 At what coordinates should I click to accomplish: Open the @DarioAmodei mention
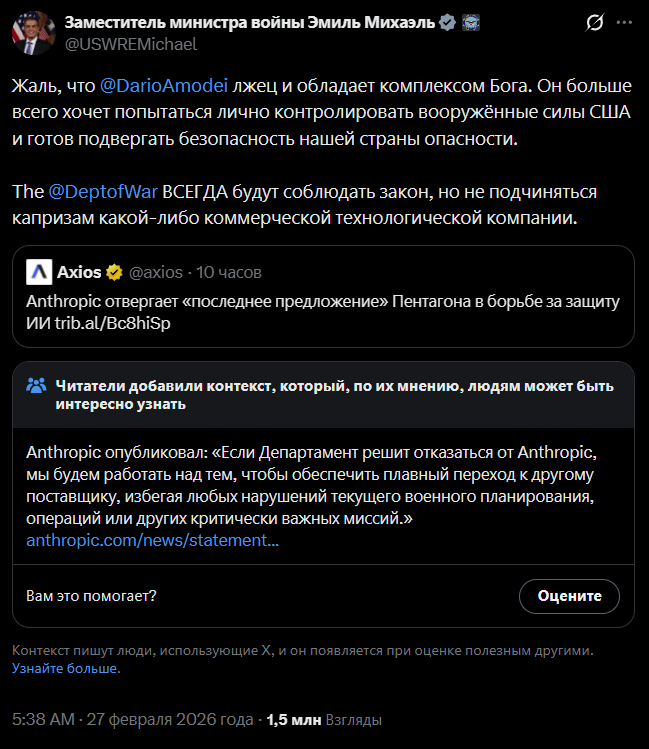click(164, 86)
